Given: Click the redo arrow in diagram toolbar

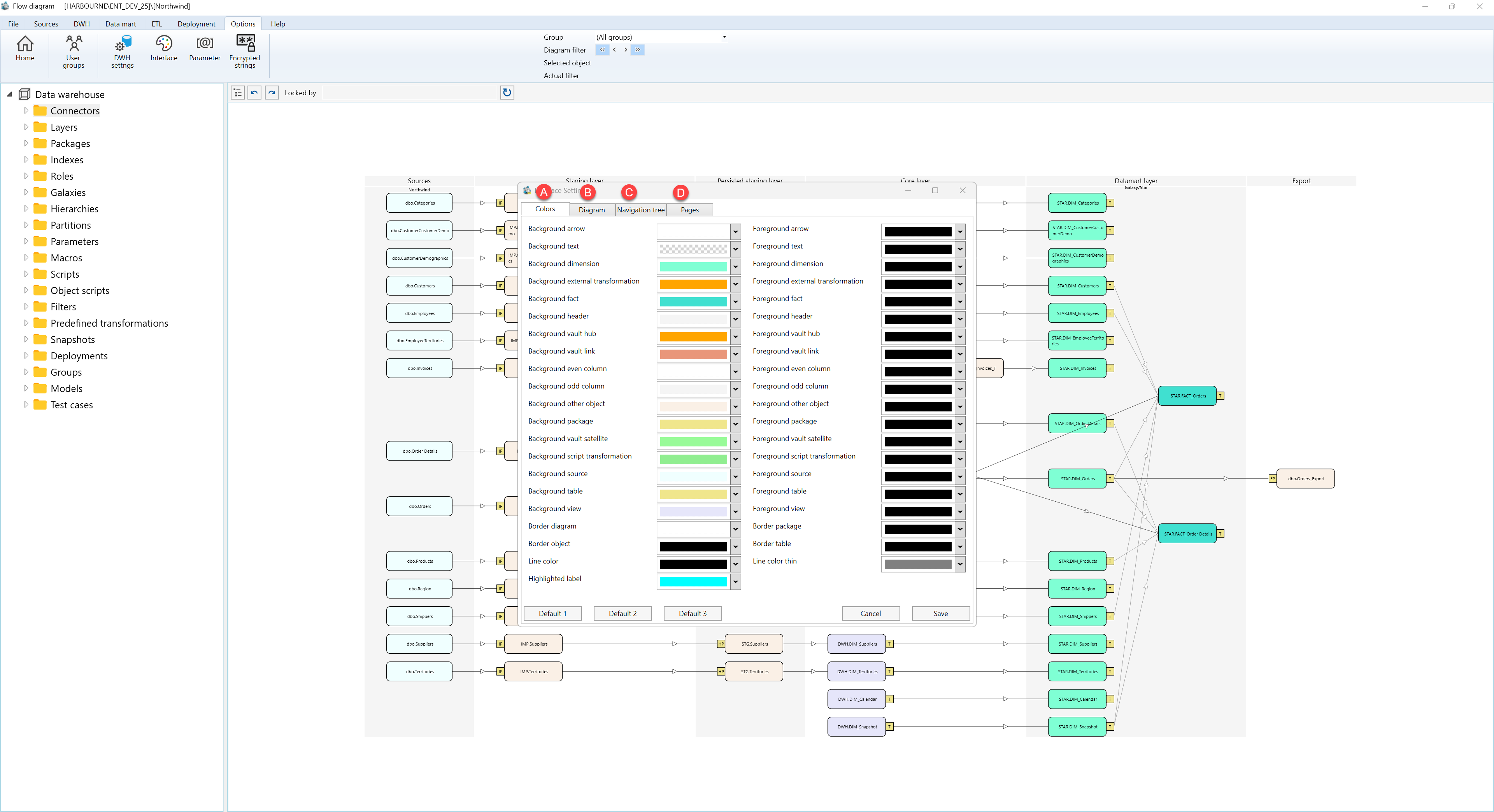Looking at the screenshot, I should pos(272,93).
